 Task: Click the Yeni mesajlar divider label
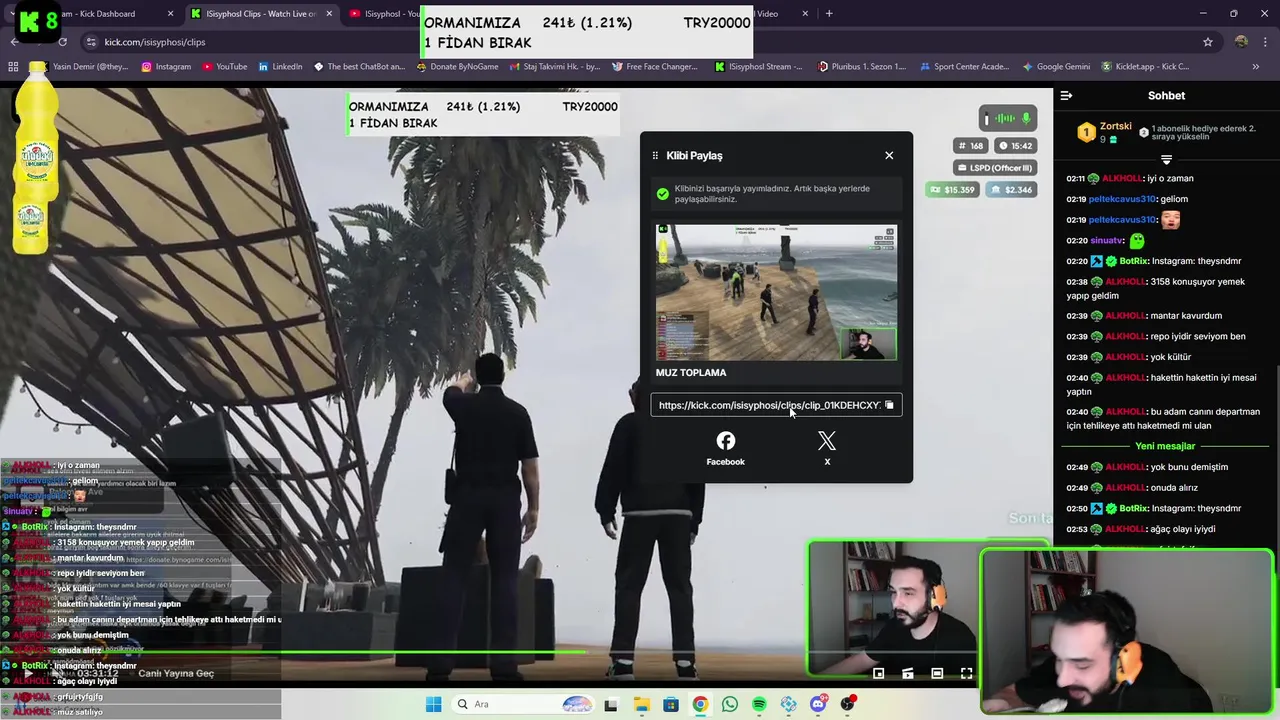pos(1165,446)
